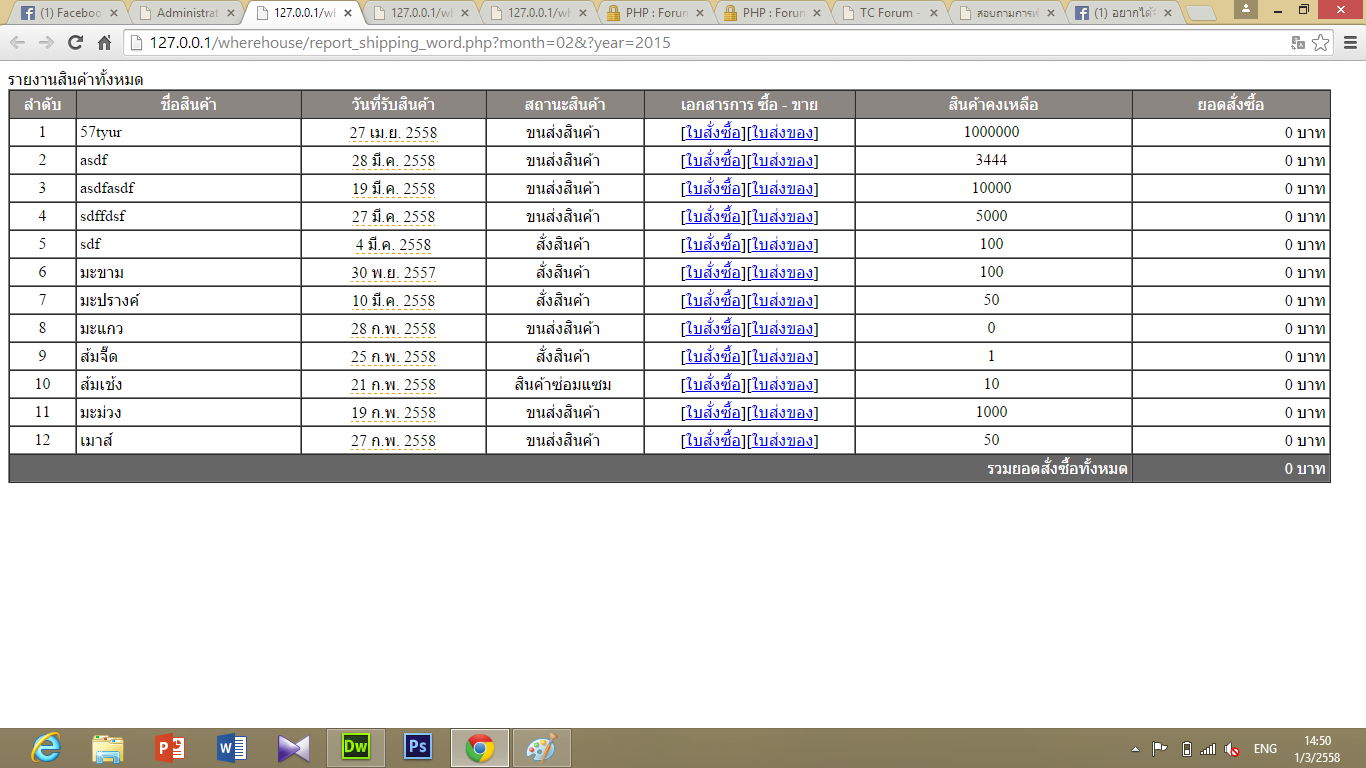The height and width of the screenshot is (768, 1366).
Task: Switch to the Administrat tab
Action: point(186,14)
